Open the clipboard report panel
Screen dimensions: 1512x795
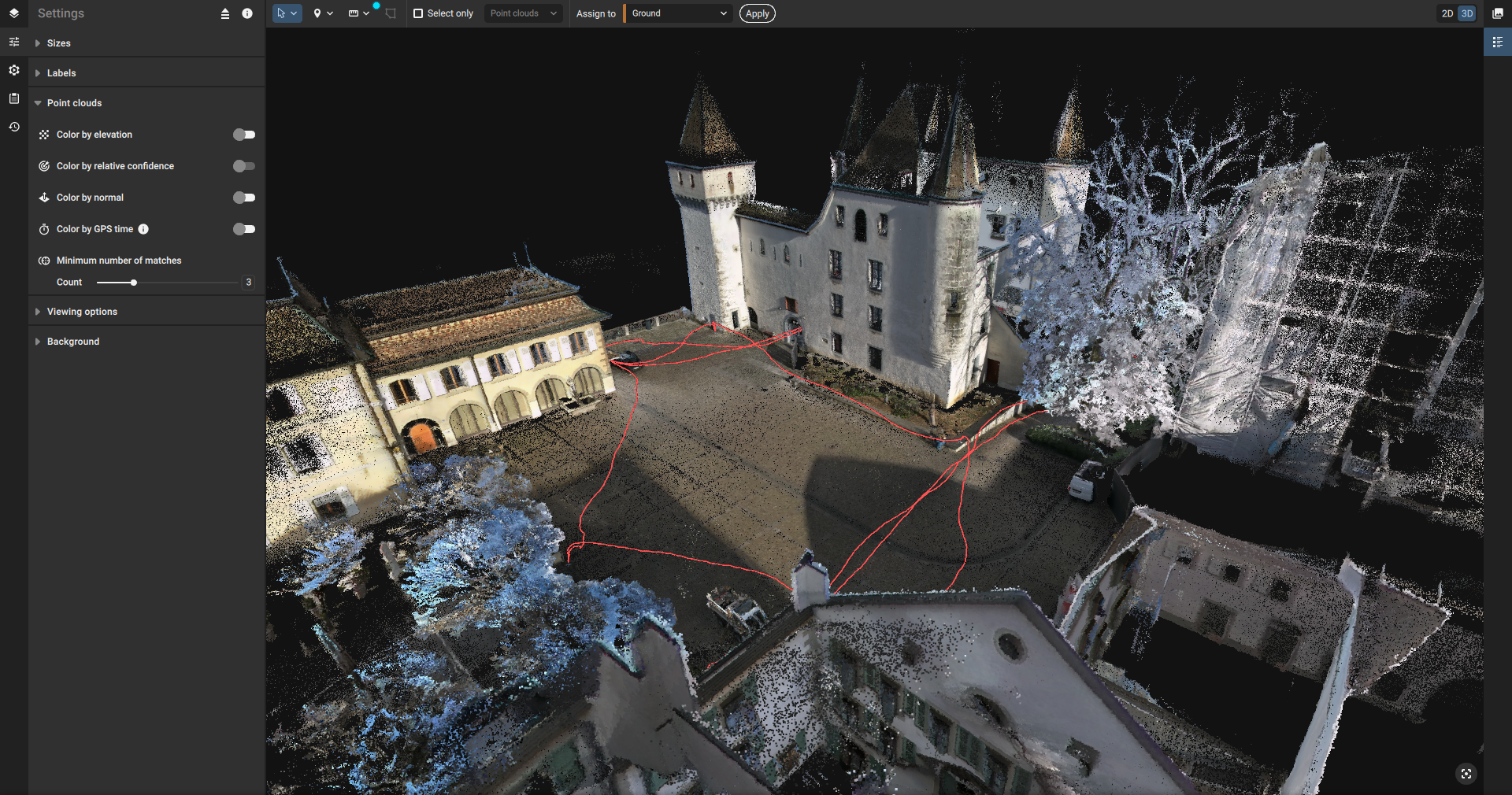13,98
